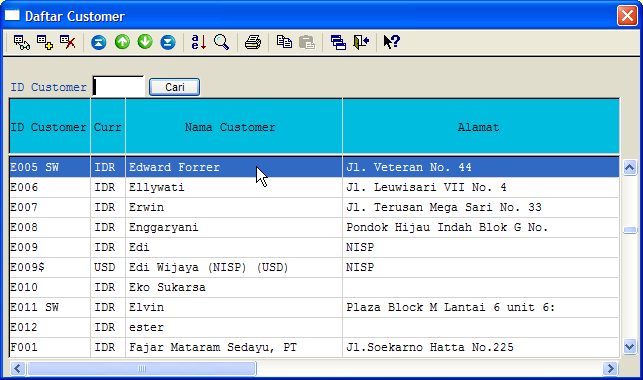This screenshot has height=380, width=643.
Task: Select customer ID E005 SW
Action: (x=50, y=167)
